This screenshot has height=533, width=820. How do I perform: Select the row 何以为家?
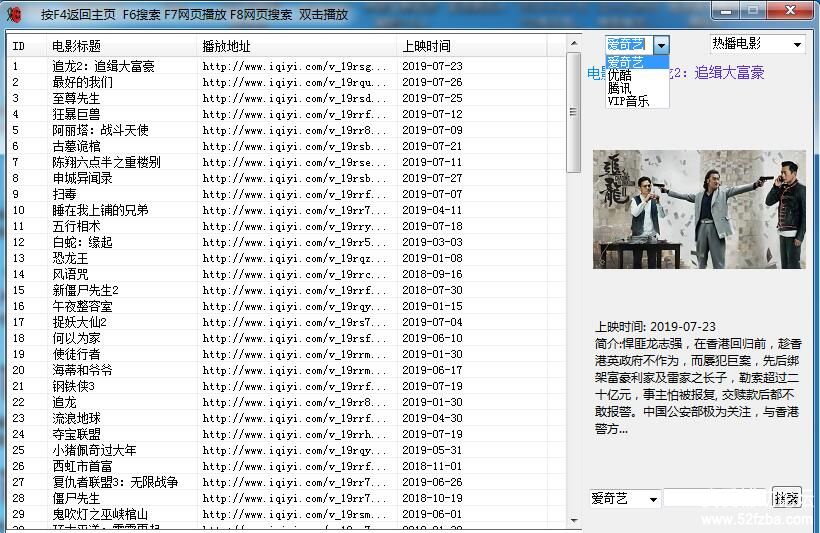point(287,338)
